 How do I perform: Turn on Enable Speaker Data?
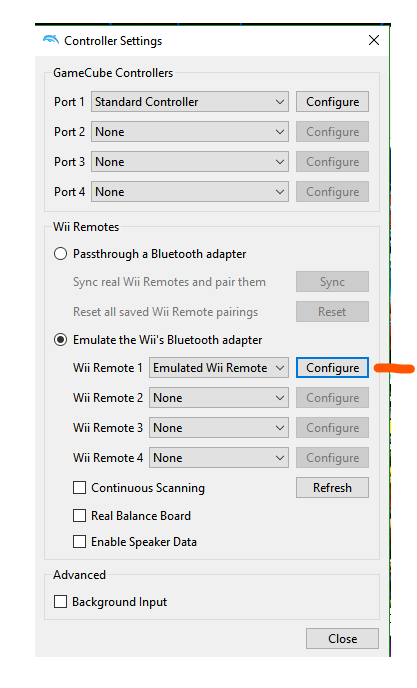79,541
